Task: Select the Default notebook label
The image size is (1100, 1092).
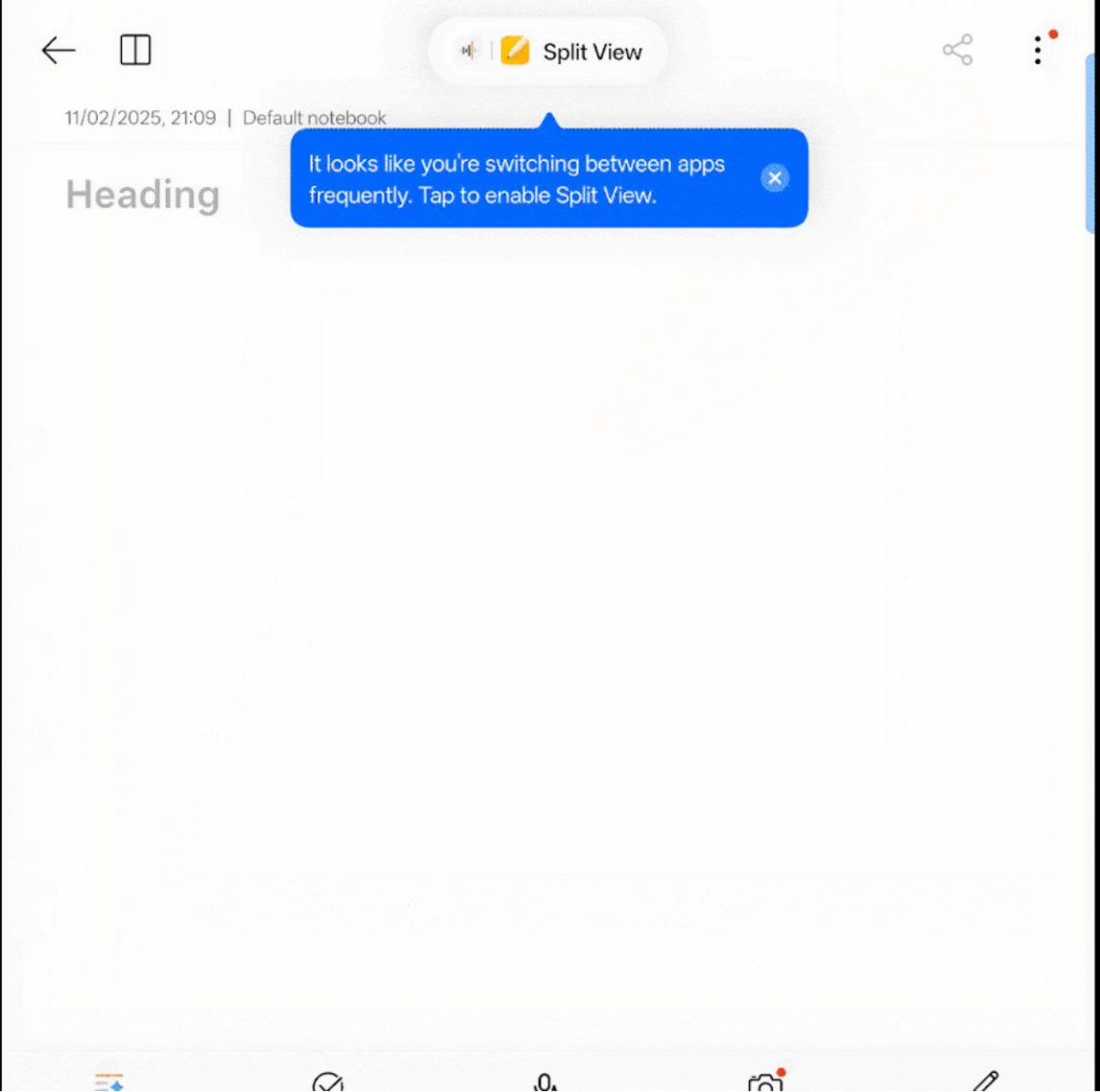Action: [315, 118]
